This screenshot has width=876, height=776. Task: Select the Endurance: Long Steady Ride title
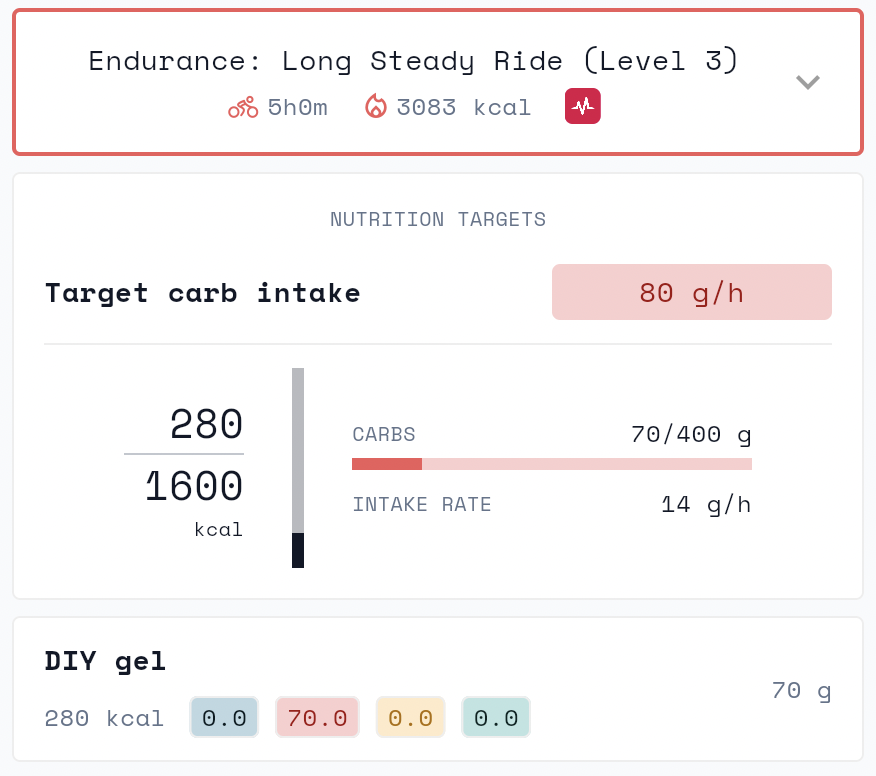413,61
